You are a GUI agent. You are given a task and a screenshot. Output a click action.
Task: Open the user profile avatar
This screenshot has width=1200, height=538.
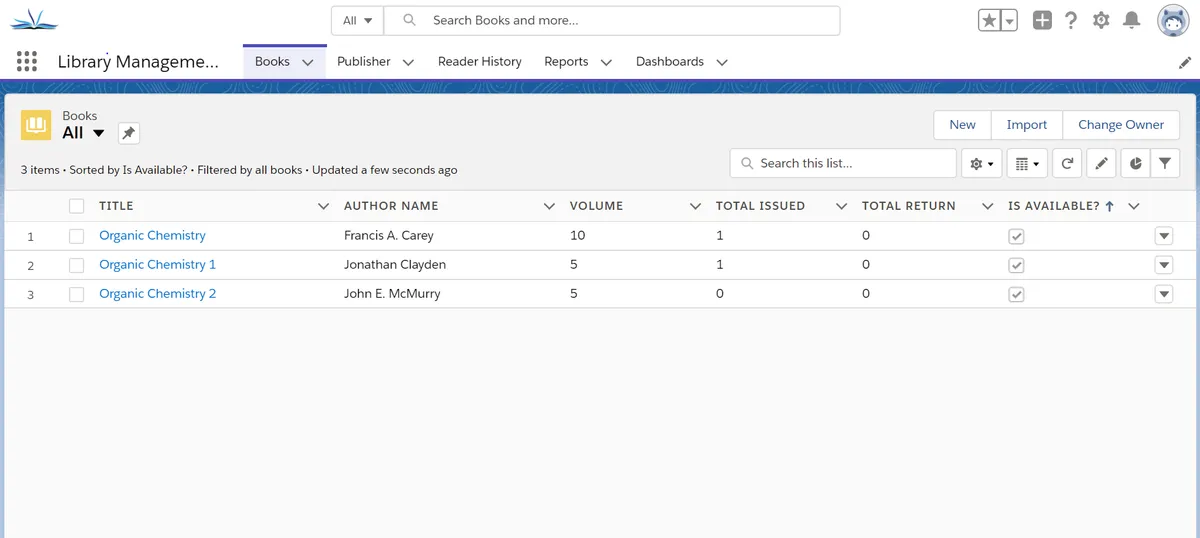1173,20
